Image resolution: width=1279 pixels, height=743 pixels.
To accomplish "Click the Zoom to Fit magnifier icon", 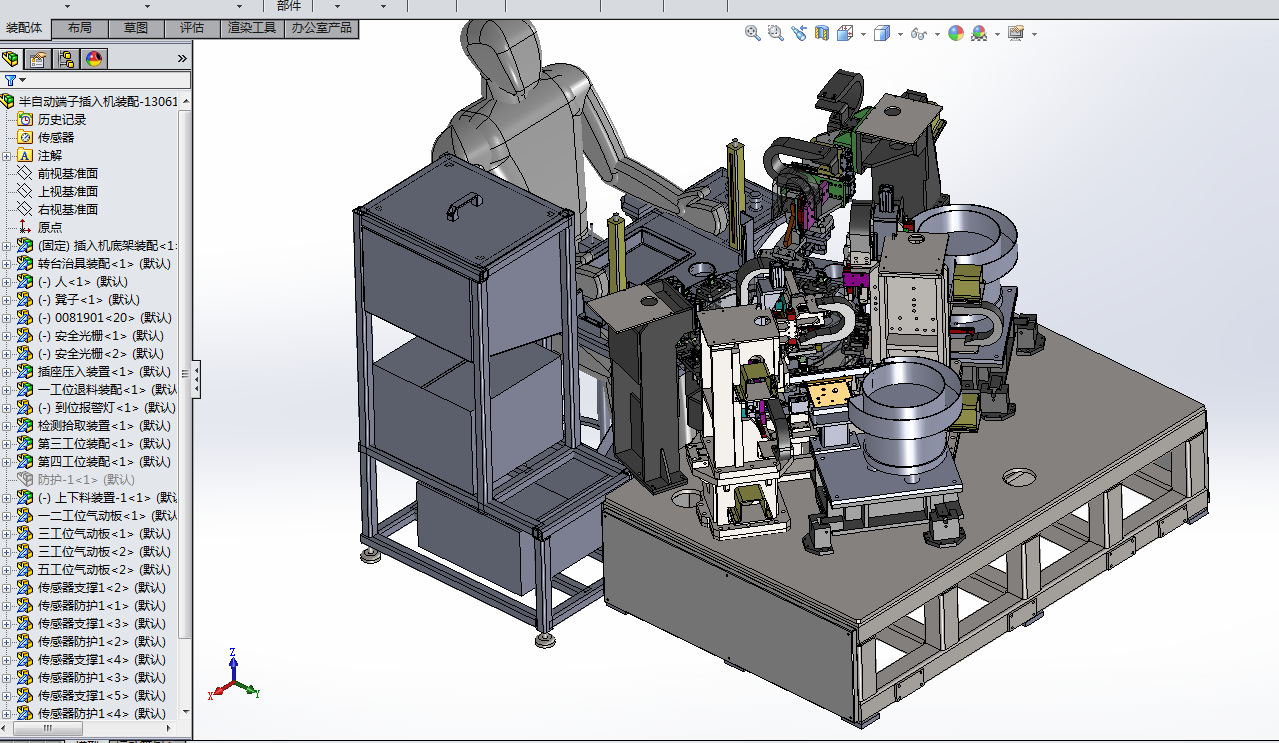I will coord(752,33).
